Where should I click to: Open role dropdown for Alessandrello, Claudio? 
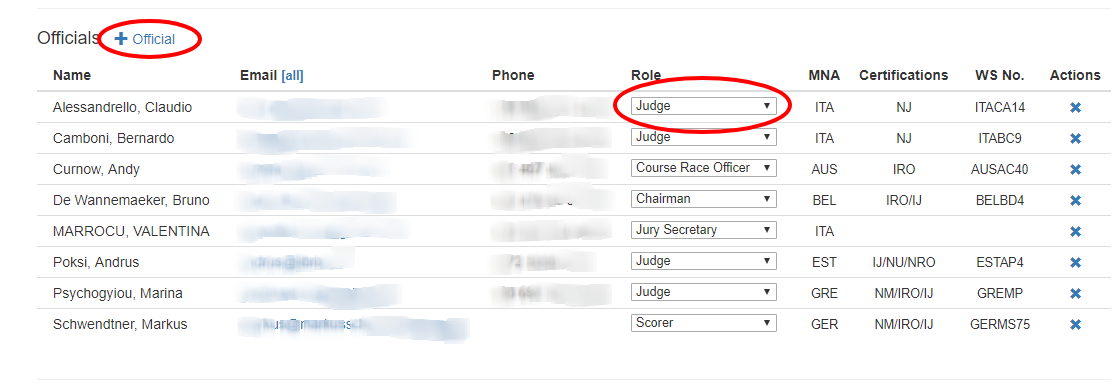tap(704, 106)
